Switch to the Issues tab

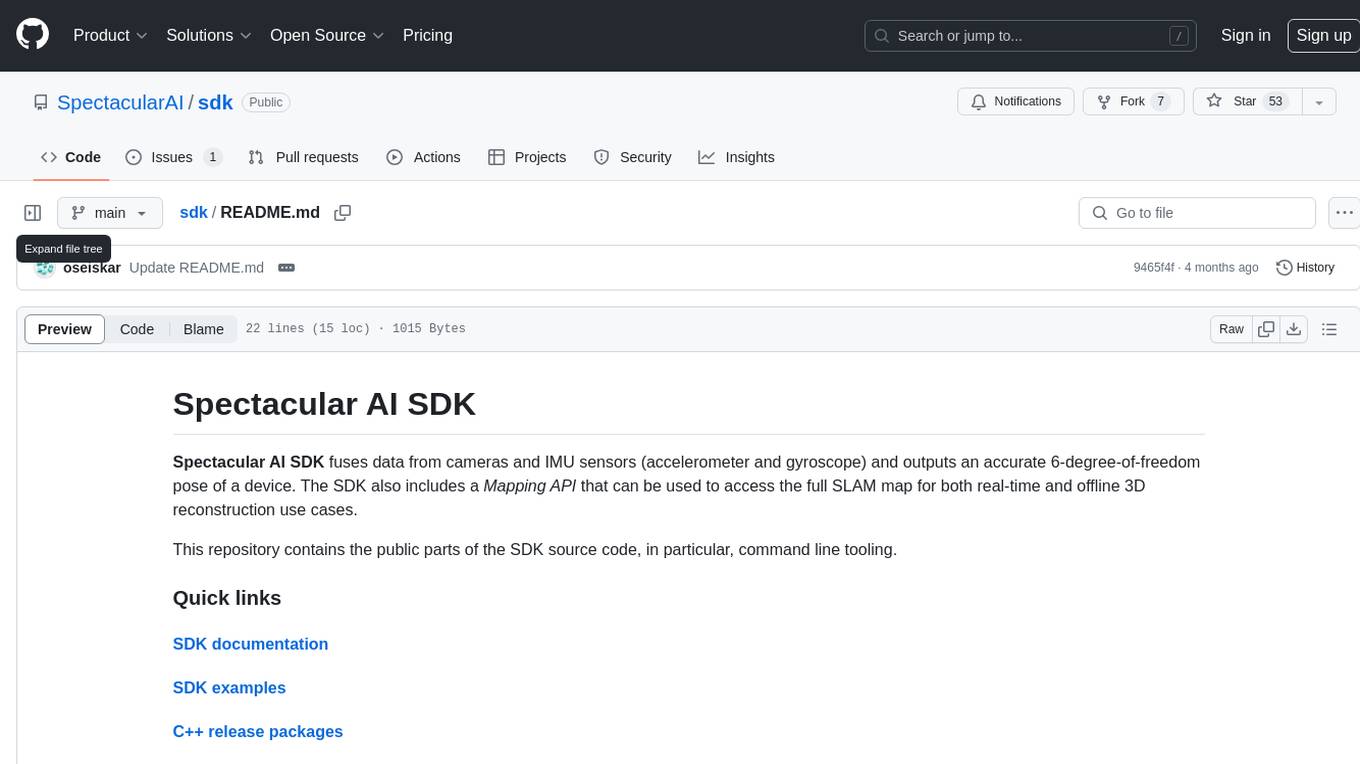click(173, 157)
